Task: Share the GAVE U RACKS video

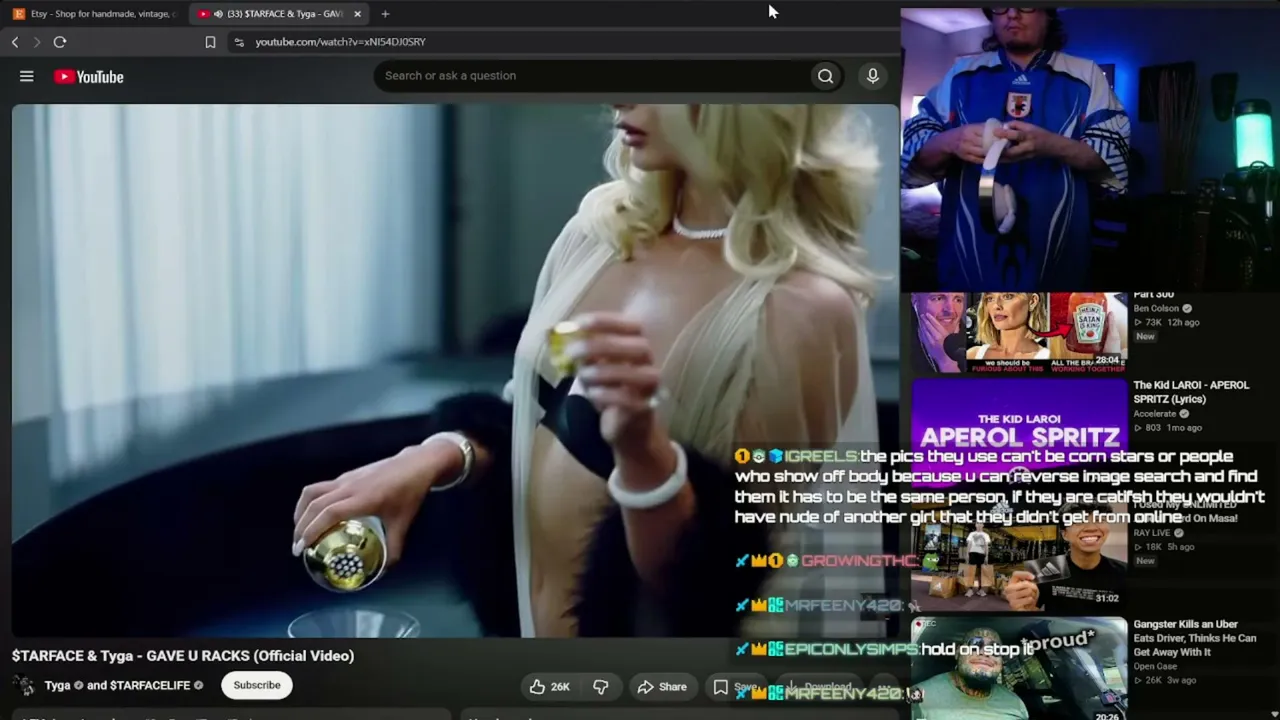Action: (x=662, y=686)
